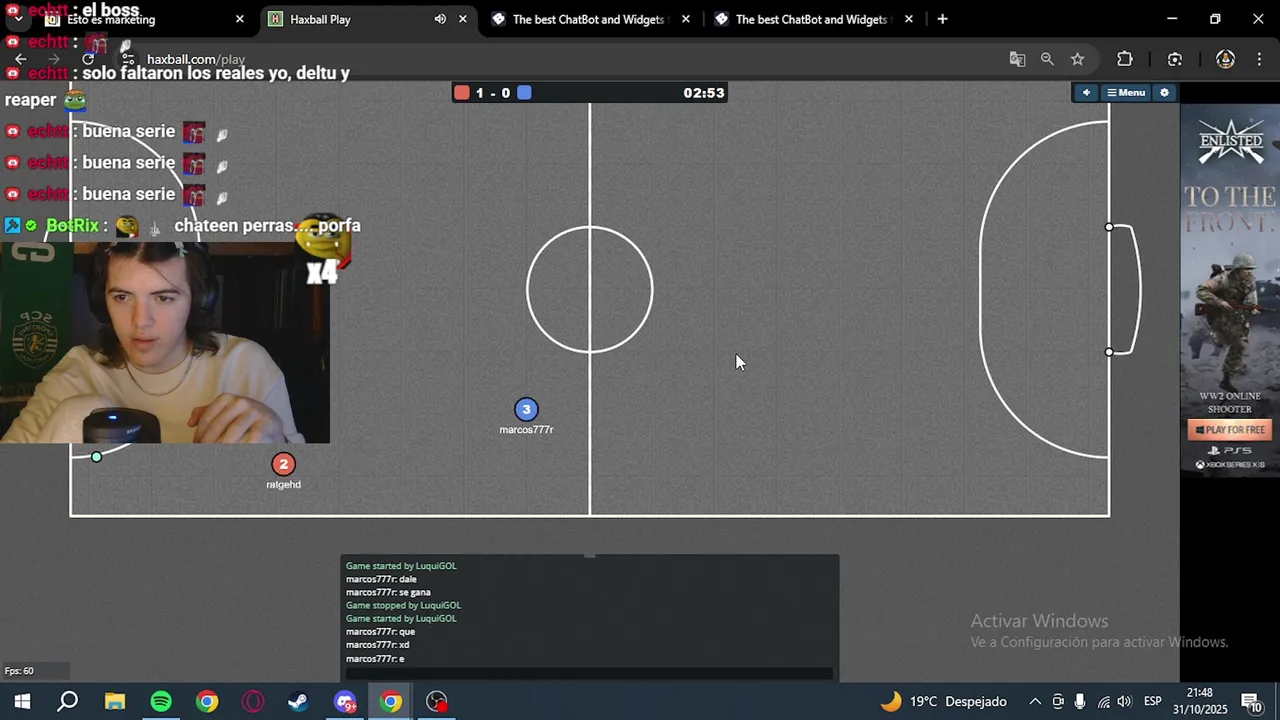This screenshot has height=720, width=1280.
Task: Click the Haxball chat input field
Action: (x=589, y=673)
